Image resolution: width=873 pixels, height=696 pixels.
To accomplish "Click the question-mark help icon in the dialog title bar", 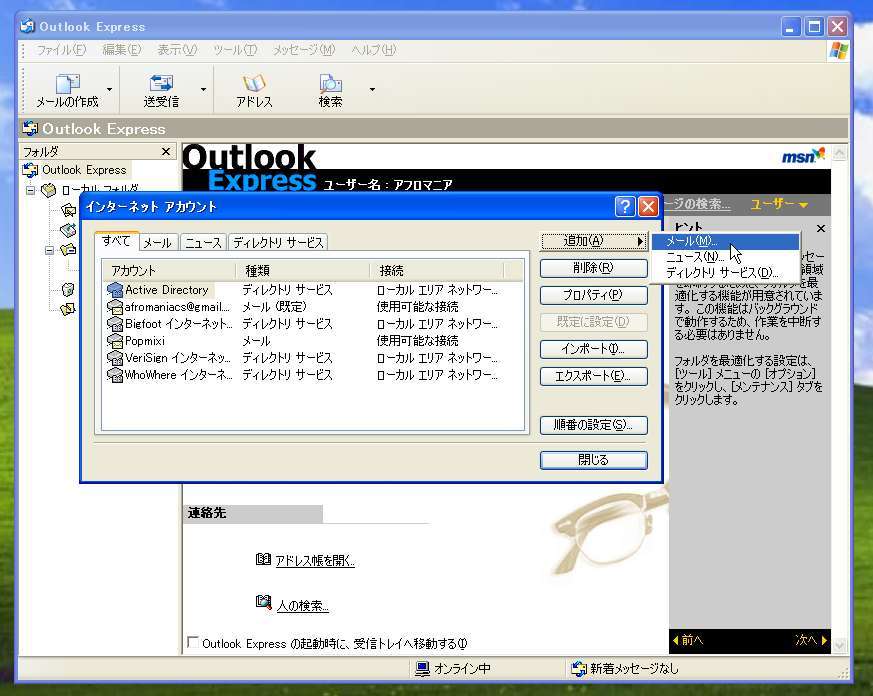I will pyautogui.click(x=625, y=207).
